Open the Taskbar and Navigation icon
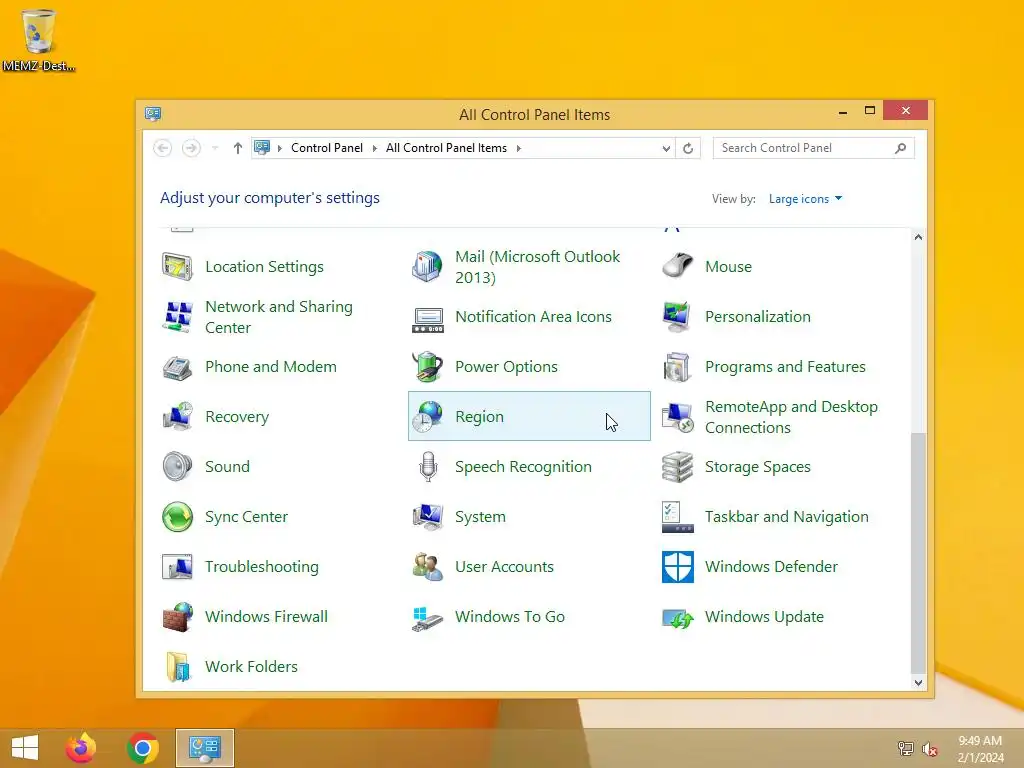The width and height of the screenshot is (1024, 768). (677, 517)
